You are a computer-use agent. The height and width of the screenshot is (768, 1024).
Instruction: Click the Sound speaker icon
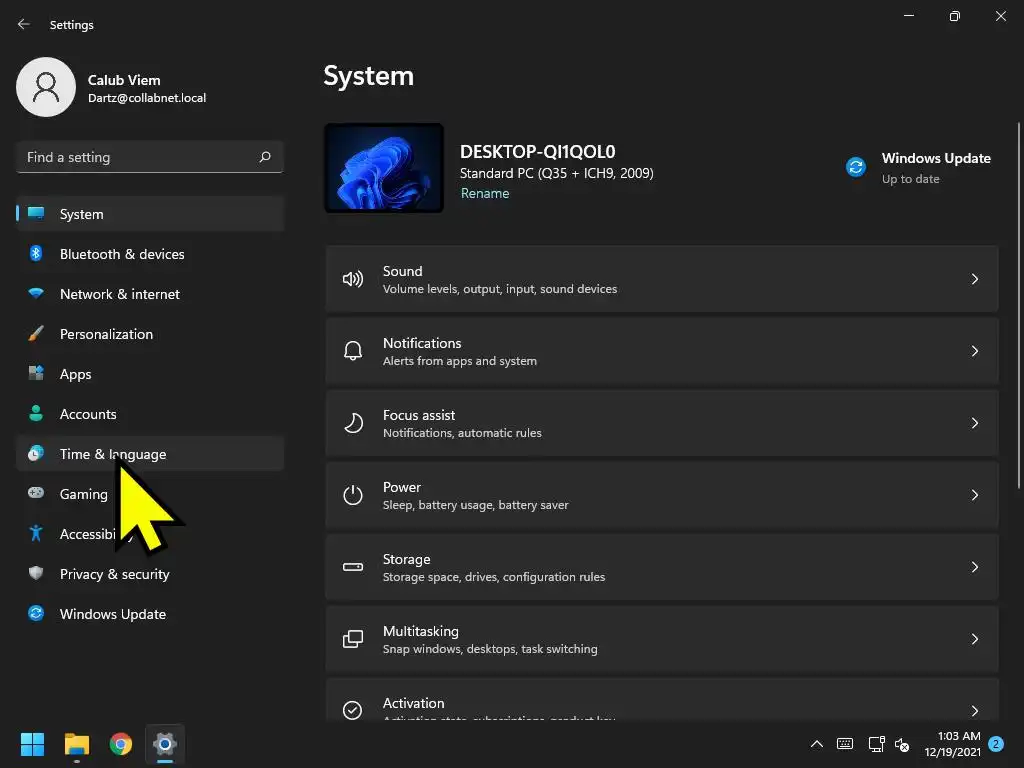[x=353, y=280]
